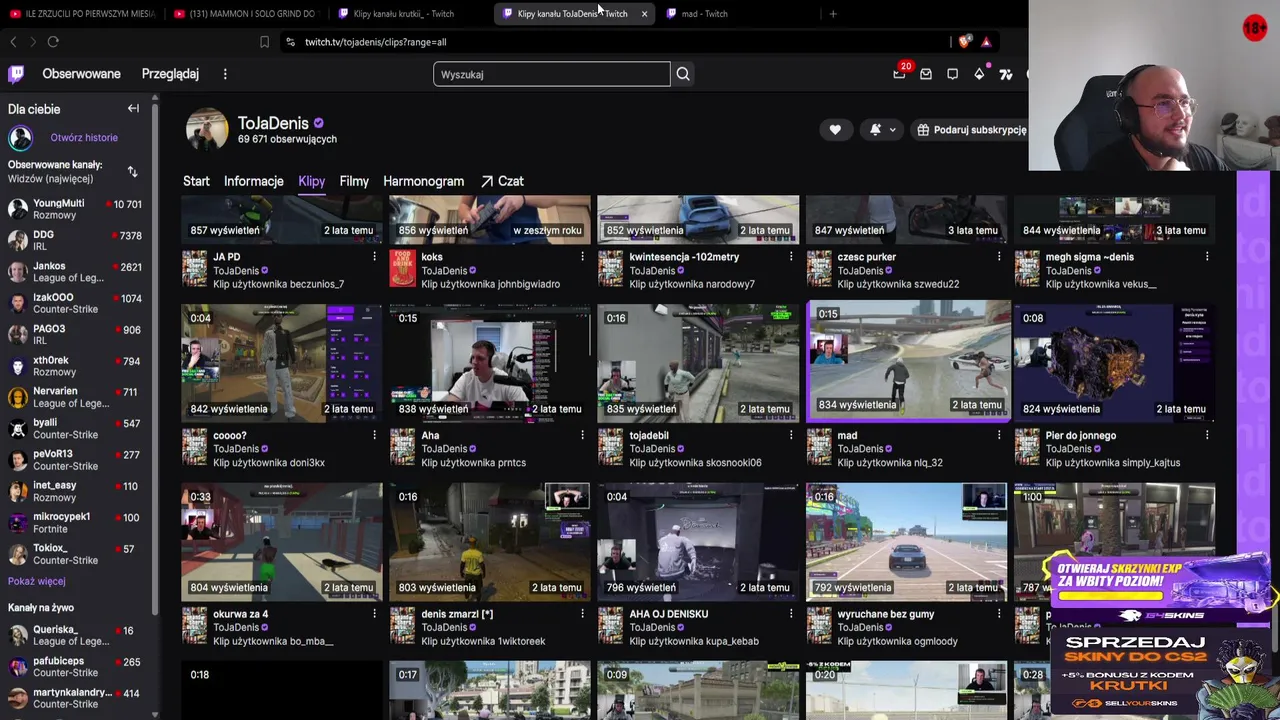
Task: Click Podaruj subskrypcję button
Action: [x=971, y=130]
